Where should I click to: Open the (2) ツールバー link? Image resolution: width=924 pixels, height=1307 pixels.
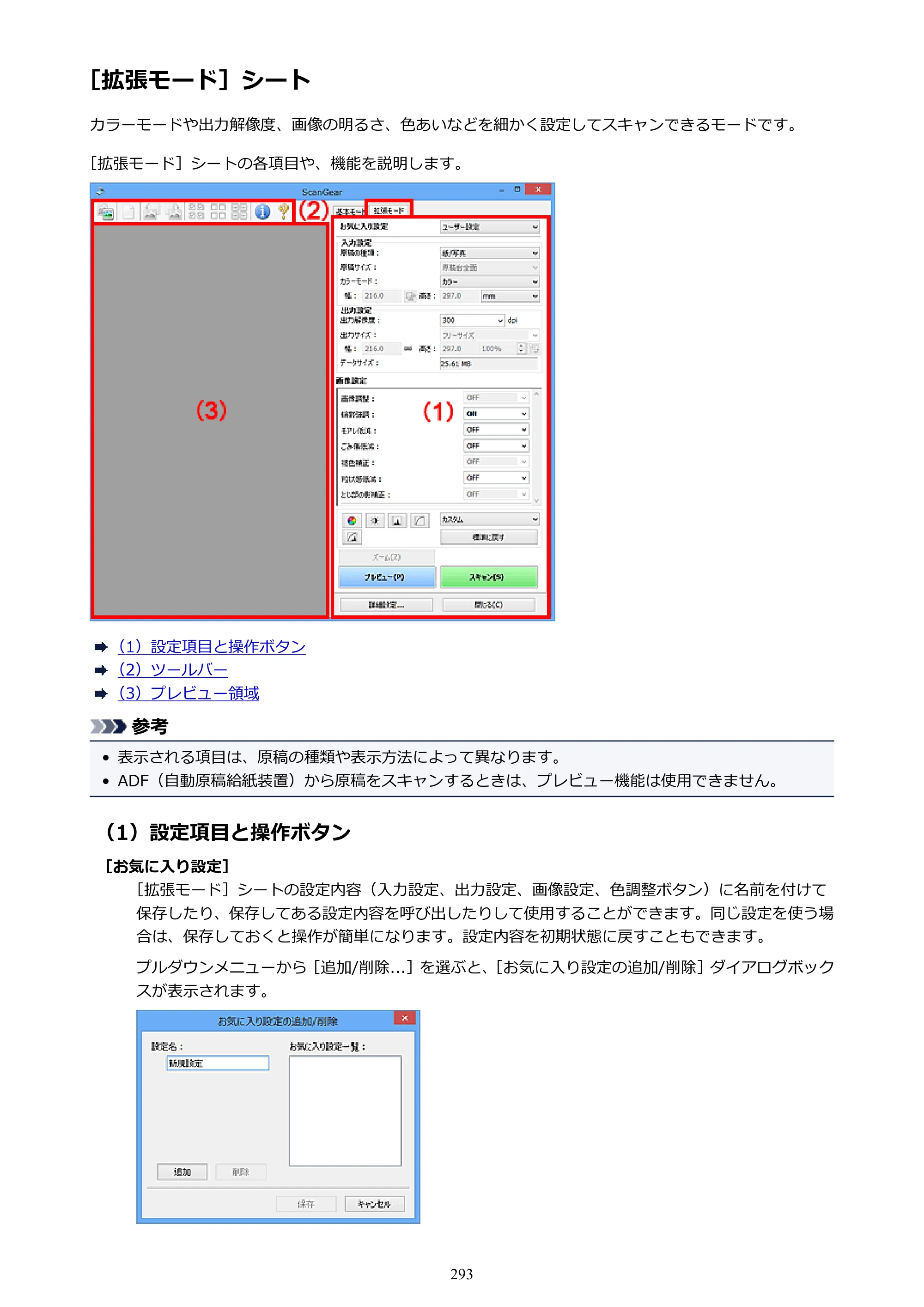(x=172, y=670)
